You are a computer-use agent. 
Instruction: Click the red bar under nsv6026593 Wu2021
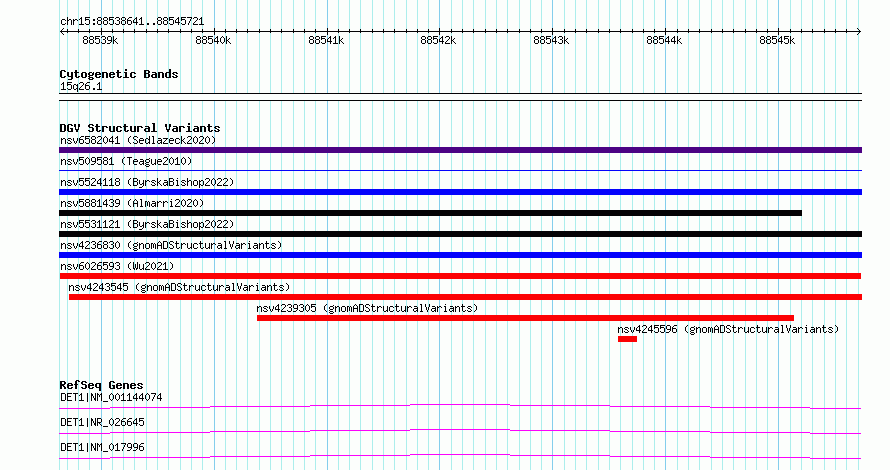coord(460,276)
